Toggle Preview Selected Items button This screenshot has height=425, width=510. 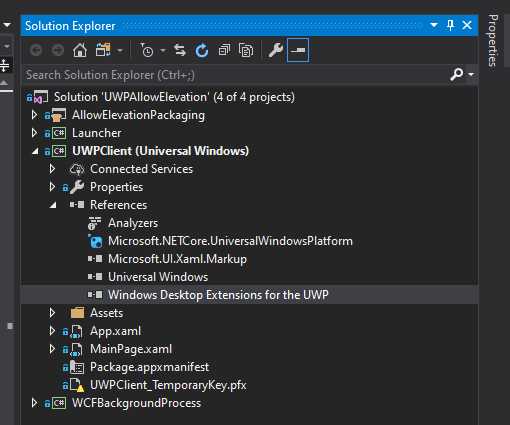pos(298,50)
